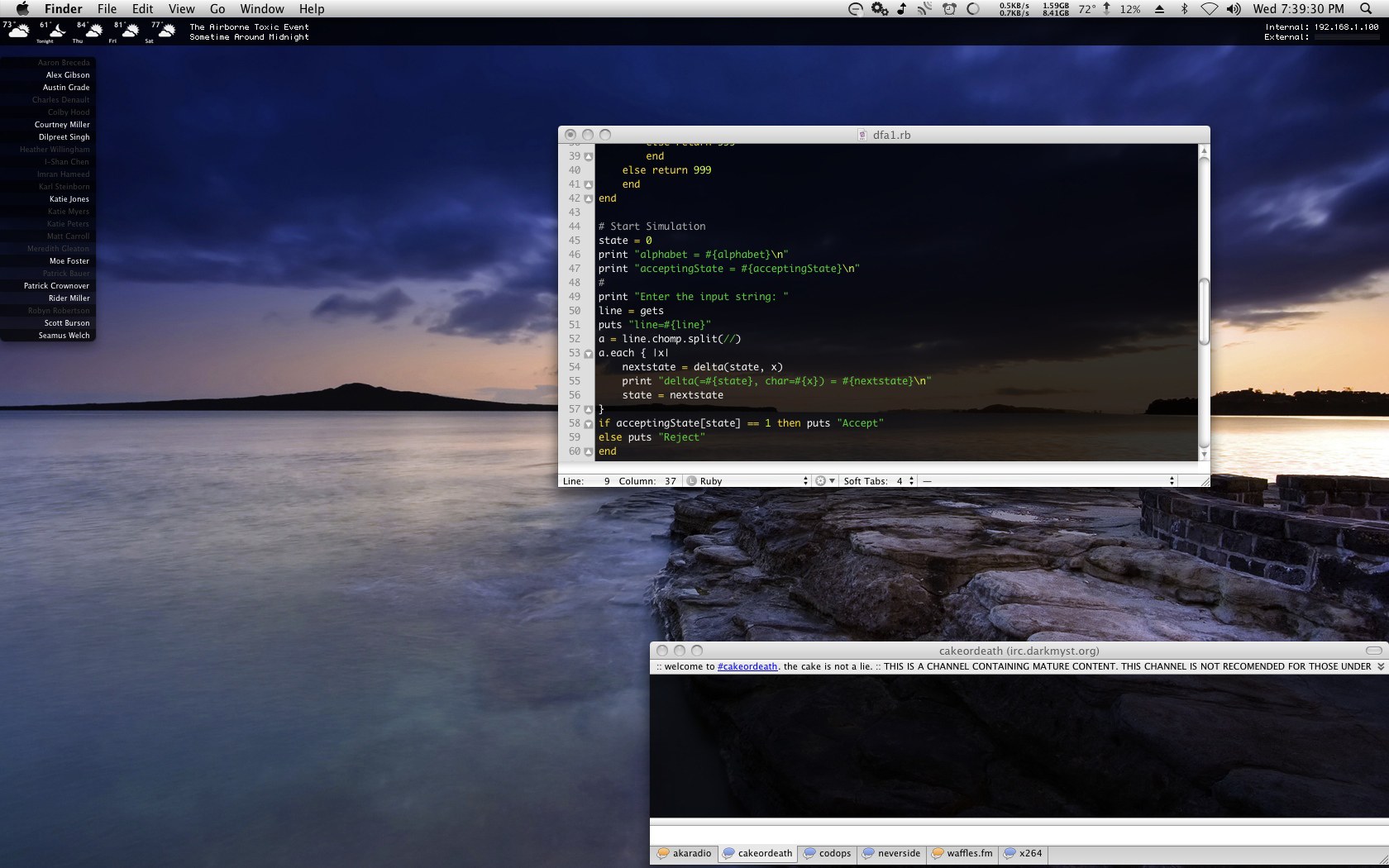
Task: Collapse fold marker at line 39
Action: 589,156
